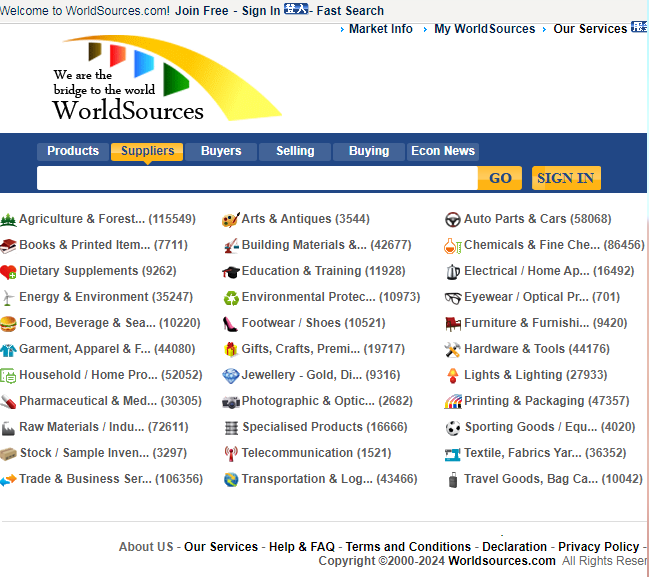Image resolution: width=649 pixels, height=577 pixels.
Task: Click the yellow SIGN IN button
Action: pyautogui.click(x=566, y=178)
